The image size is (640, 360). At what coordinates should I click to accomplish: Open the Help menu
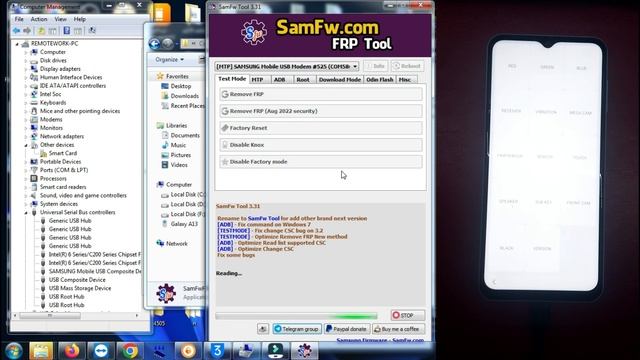coord(80,19)
